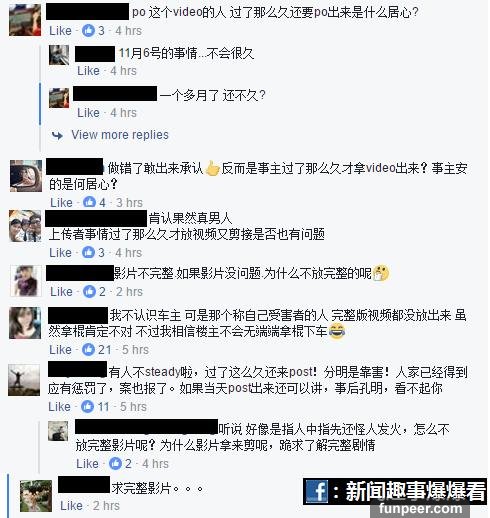Click Like under 肯认果然真男人 comment
The image size is (490, 518).
click(60, 252)
